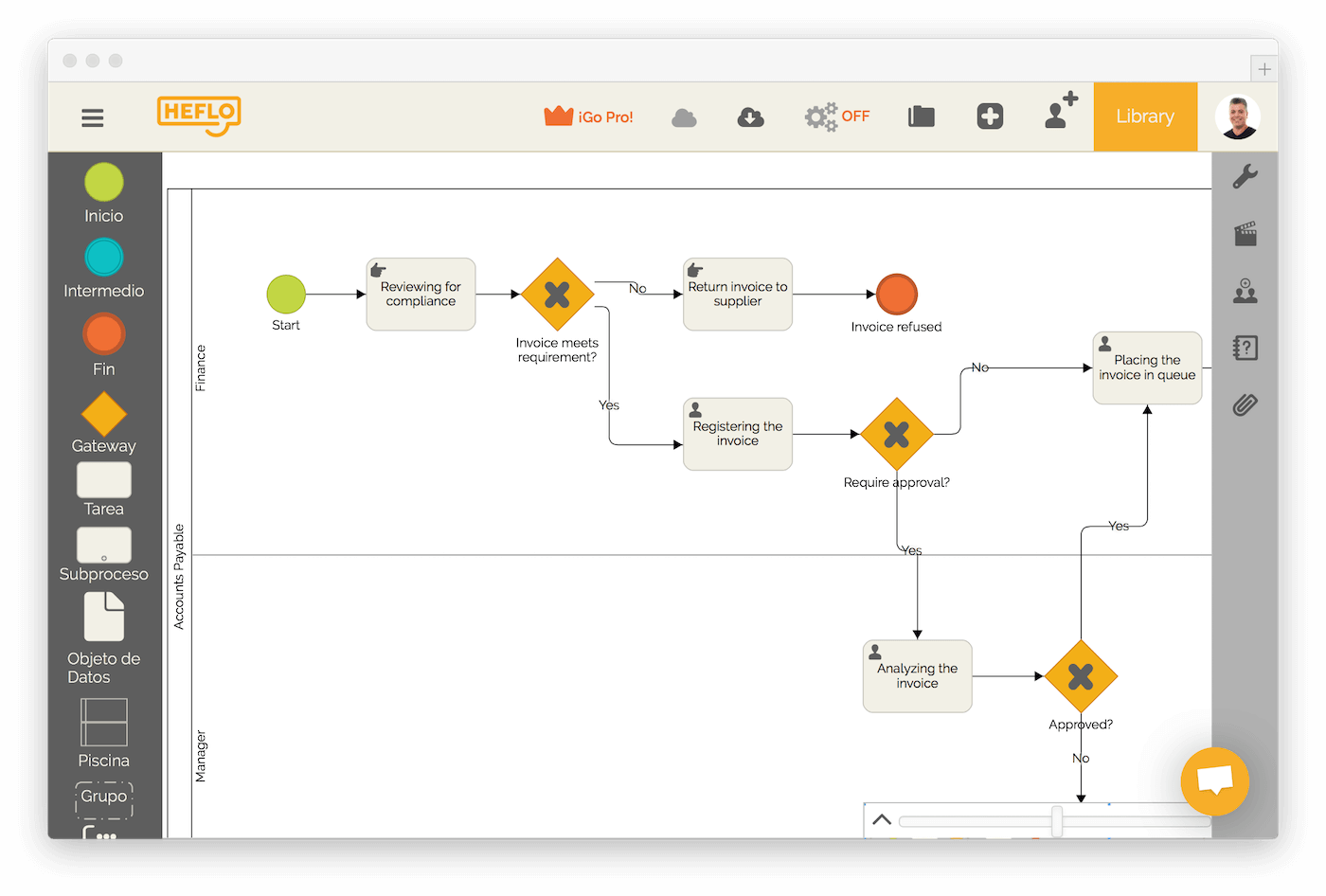Open the wrench properties panel
Image resolution: width=1326 pixels, height=896 pixels.
(1245, 176)
